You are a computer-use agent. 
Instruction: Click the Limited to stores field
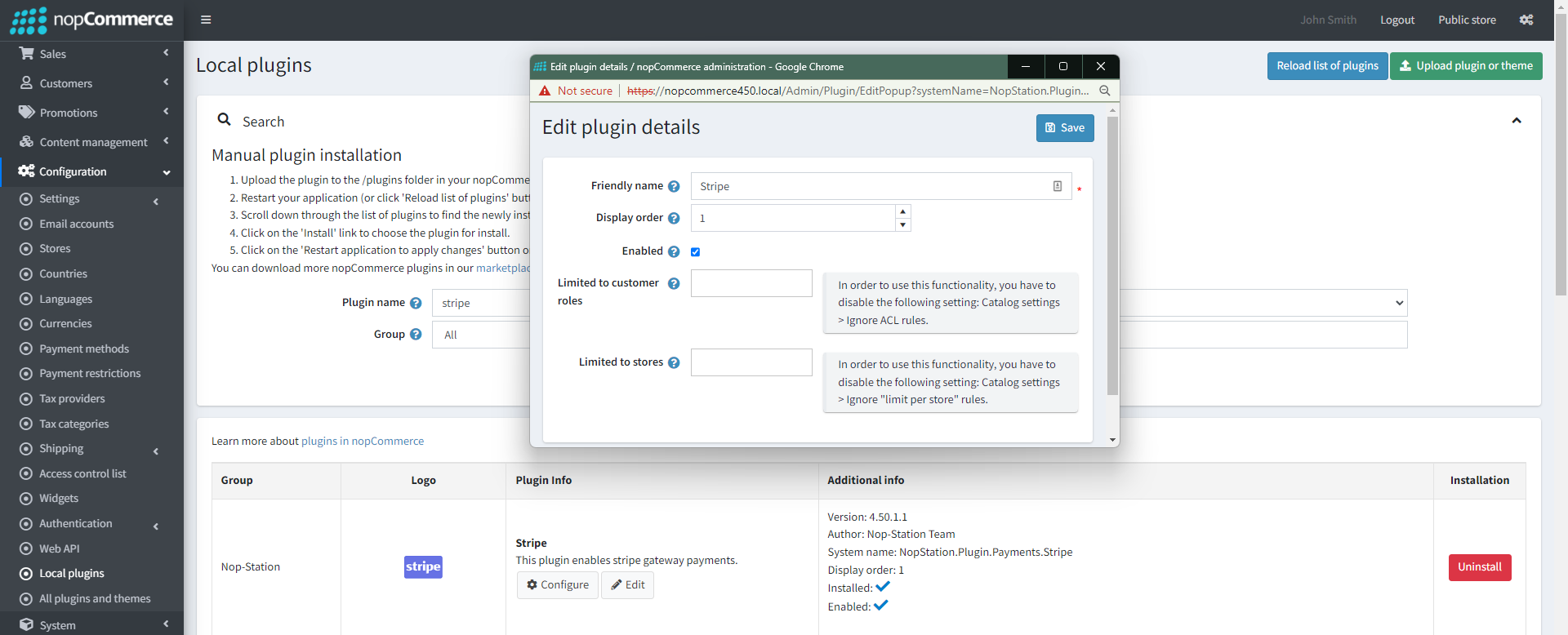pyautogui.click(x=751, y=362)
